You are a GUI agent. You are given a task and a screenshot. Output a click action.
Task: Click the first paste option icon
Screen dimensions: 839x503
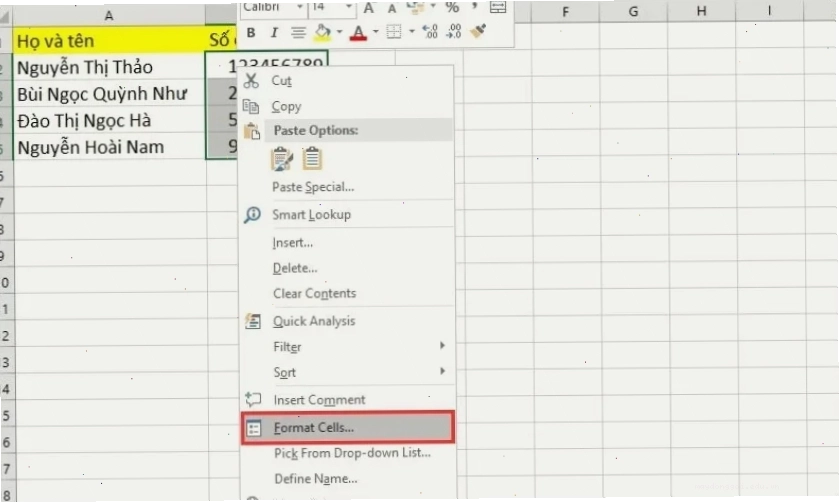(x=282, y=159)
